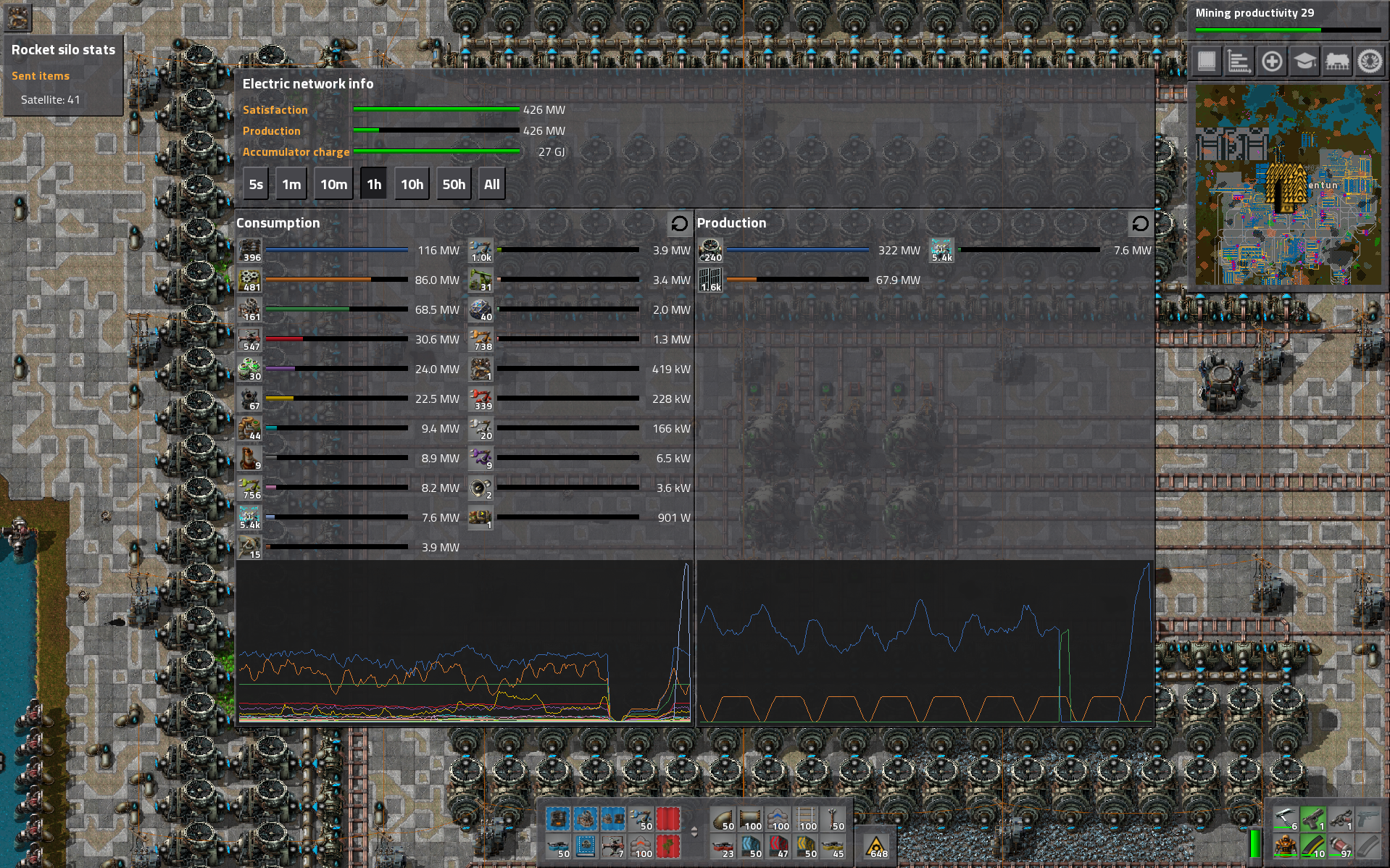This screenshot has height=868, width=1390.
Task: Click the Production graph area
Action: pyautogui.click(x=925, y=642)
